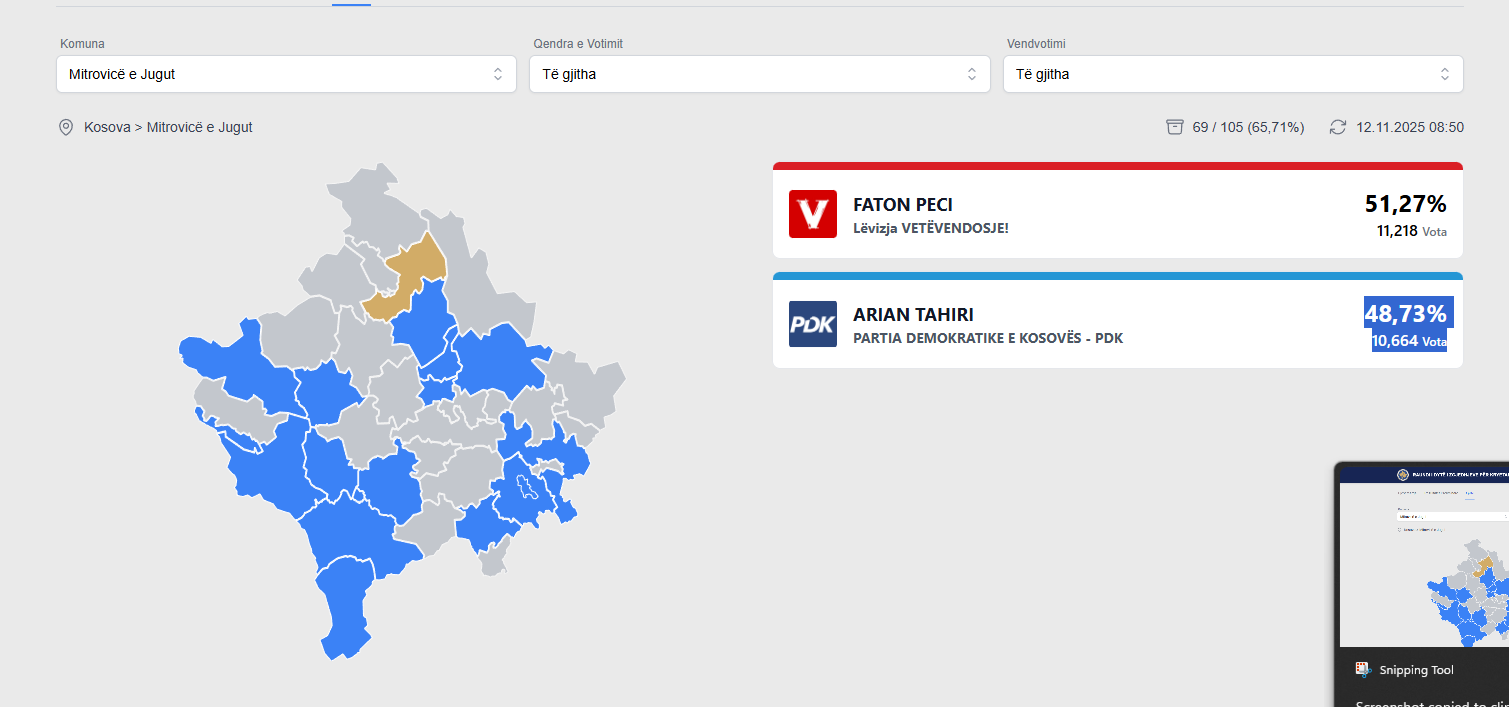
Task: Click the location pin icon beside Kosova
Action: (66, 128)
